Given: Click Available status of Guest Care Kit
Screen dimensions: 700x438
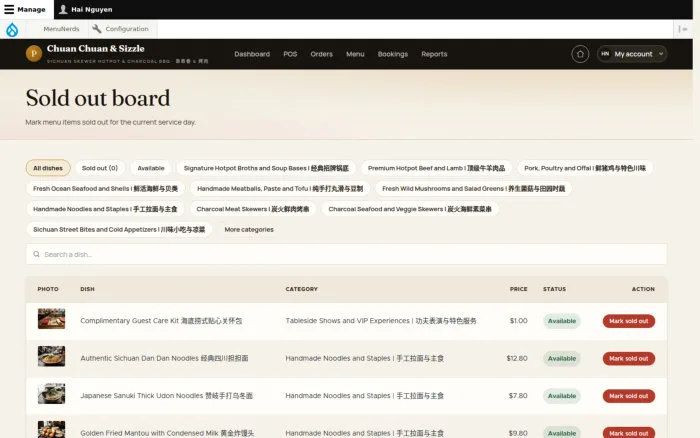Looking at the screenshot, I should pyautogui.click(x=562, y=321).
